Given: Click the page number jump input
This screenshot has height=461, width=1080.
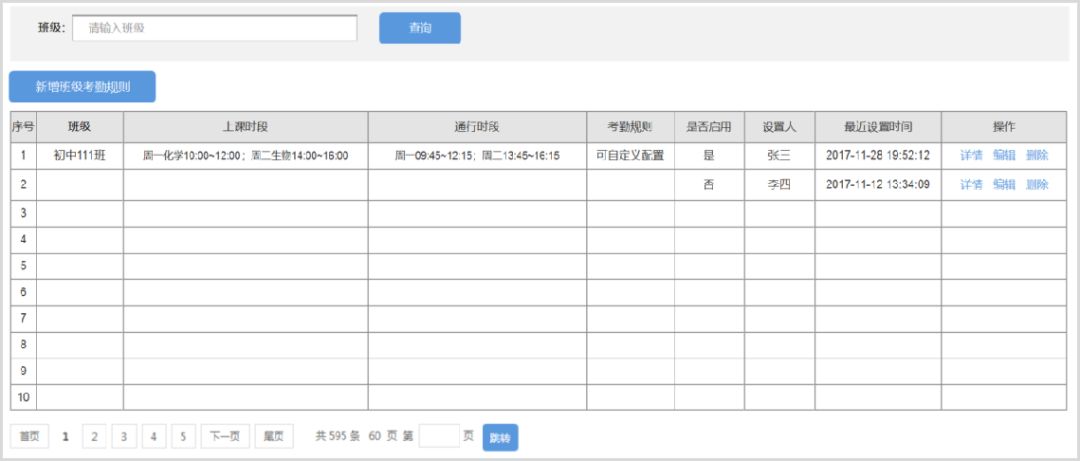Looking at the screenshot, I should (x=439, y=436).
